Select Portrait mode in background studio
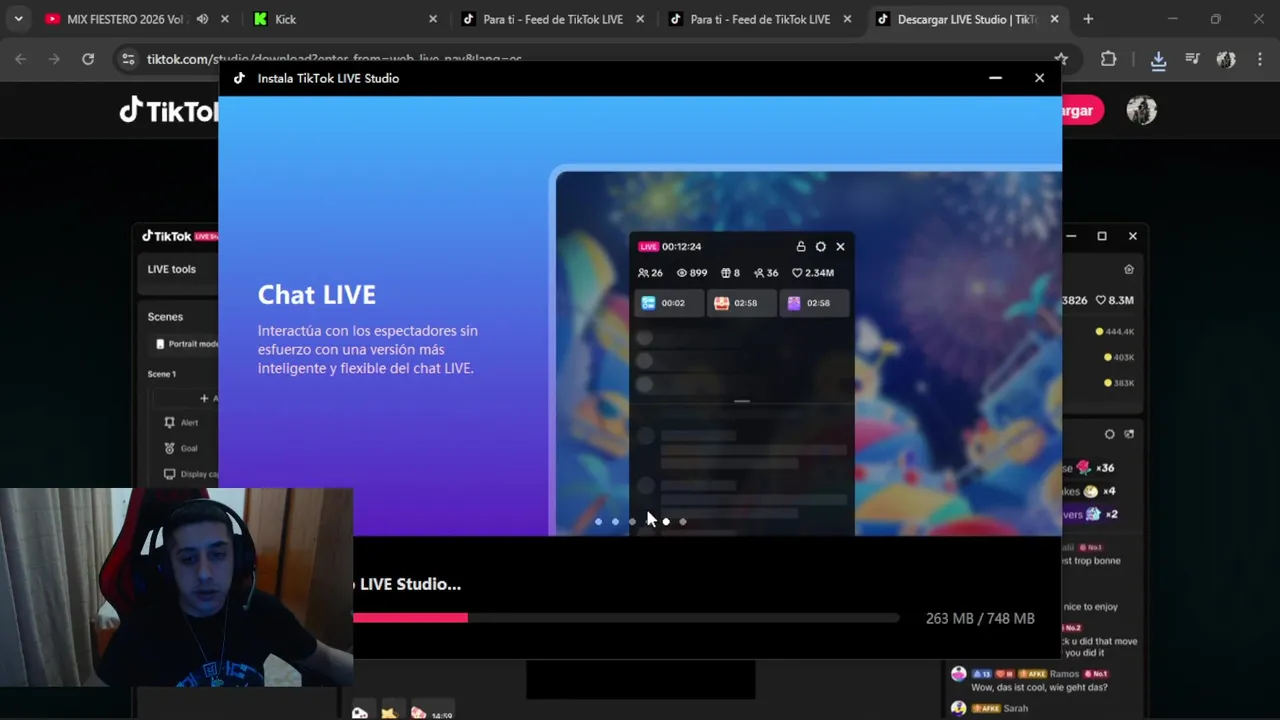 pos(186,344)
